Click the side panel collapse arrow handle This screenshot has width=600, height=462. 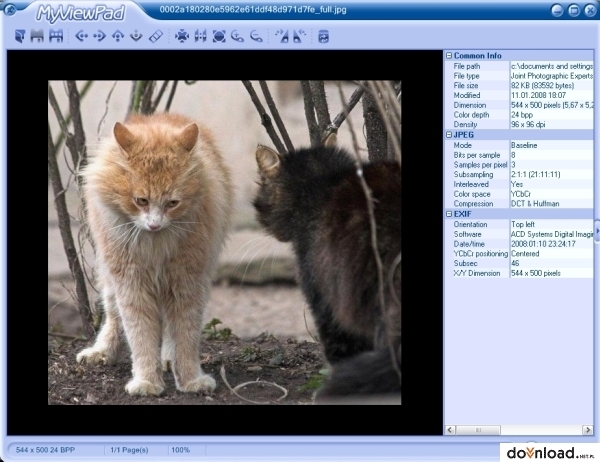pos(597,231)
